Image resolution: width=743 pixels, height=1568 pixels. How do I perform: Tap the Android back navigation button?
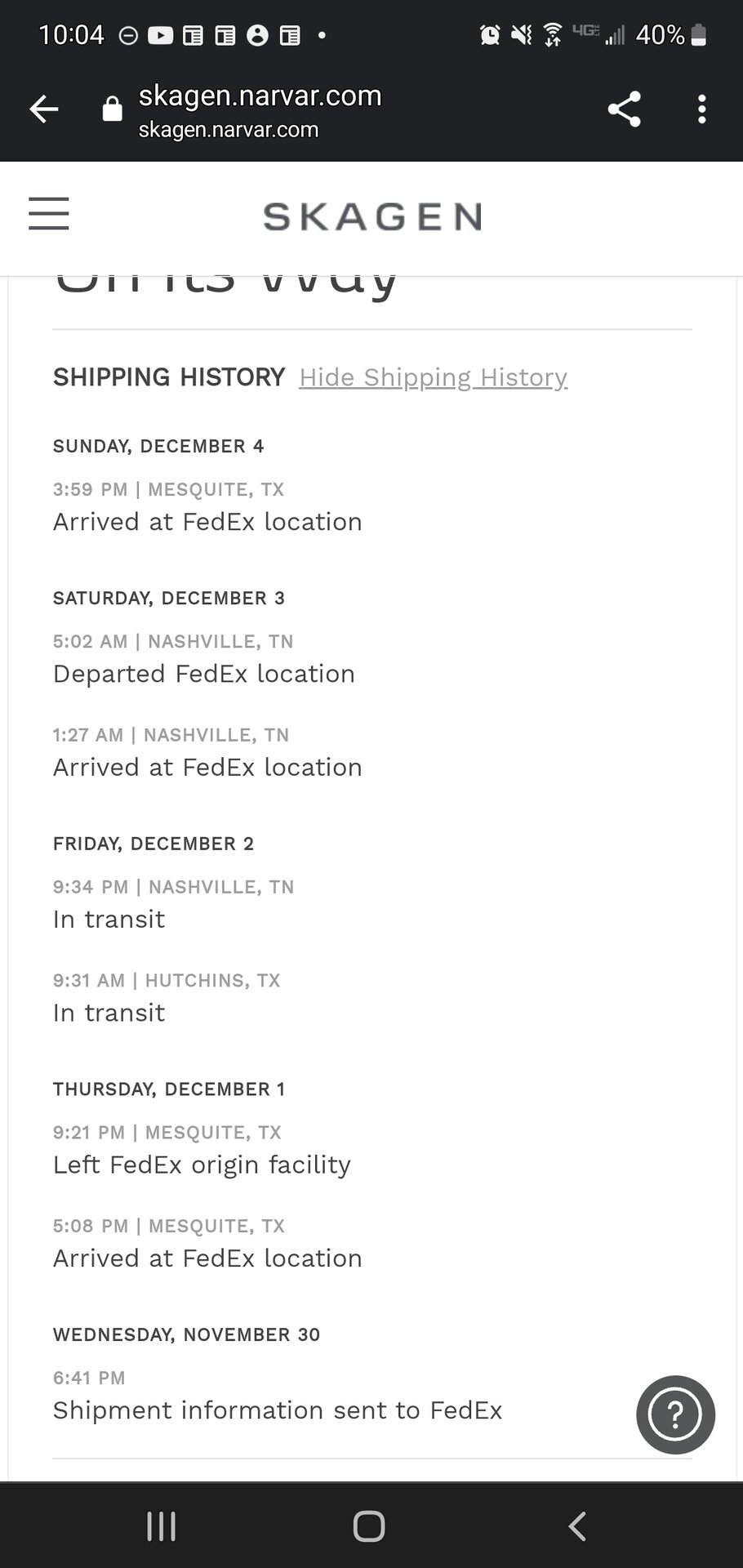click(x=577, y=1526)
